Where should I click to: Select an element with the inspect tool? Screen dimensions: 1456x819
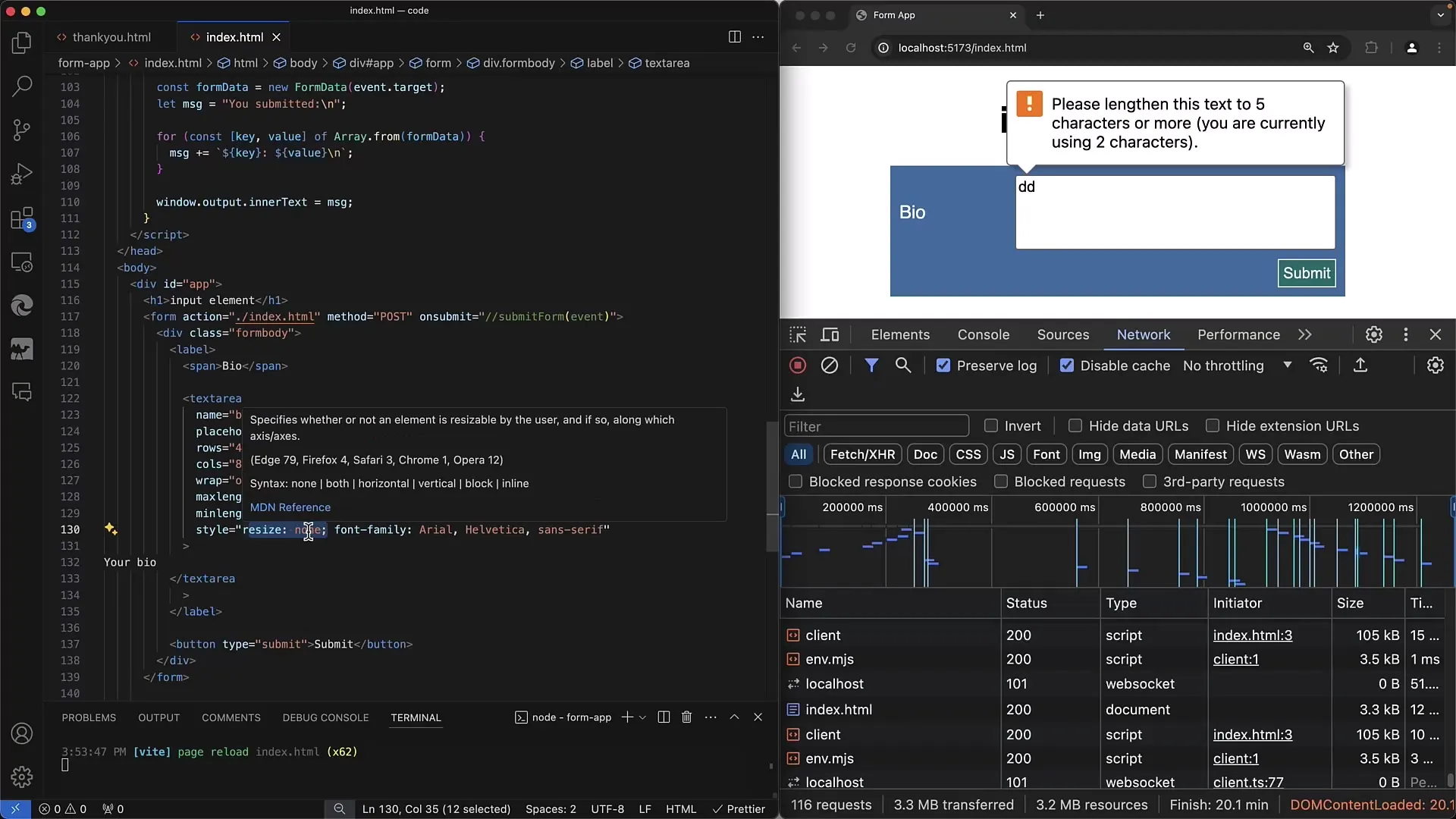tap(798, 334)
